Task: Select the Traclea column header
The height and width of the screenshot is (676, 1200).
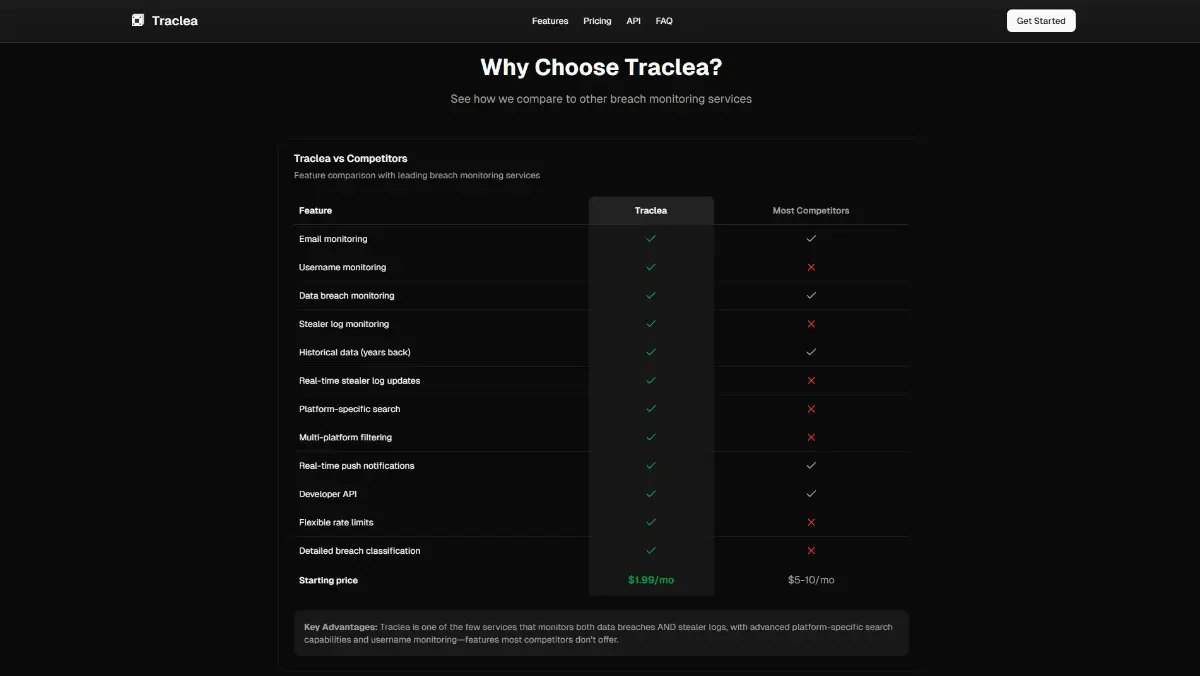Action: (x=651, y=211)
